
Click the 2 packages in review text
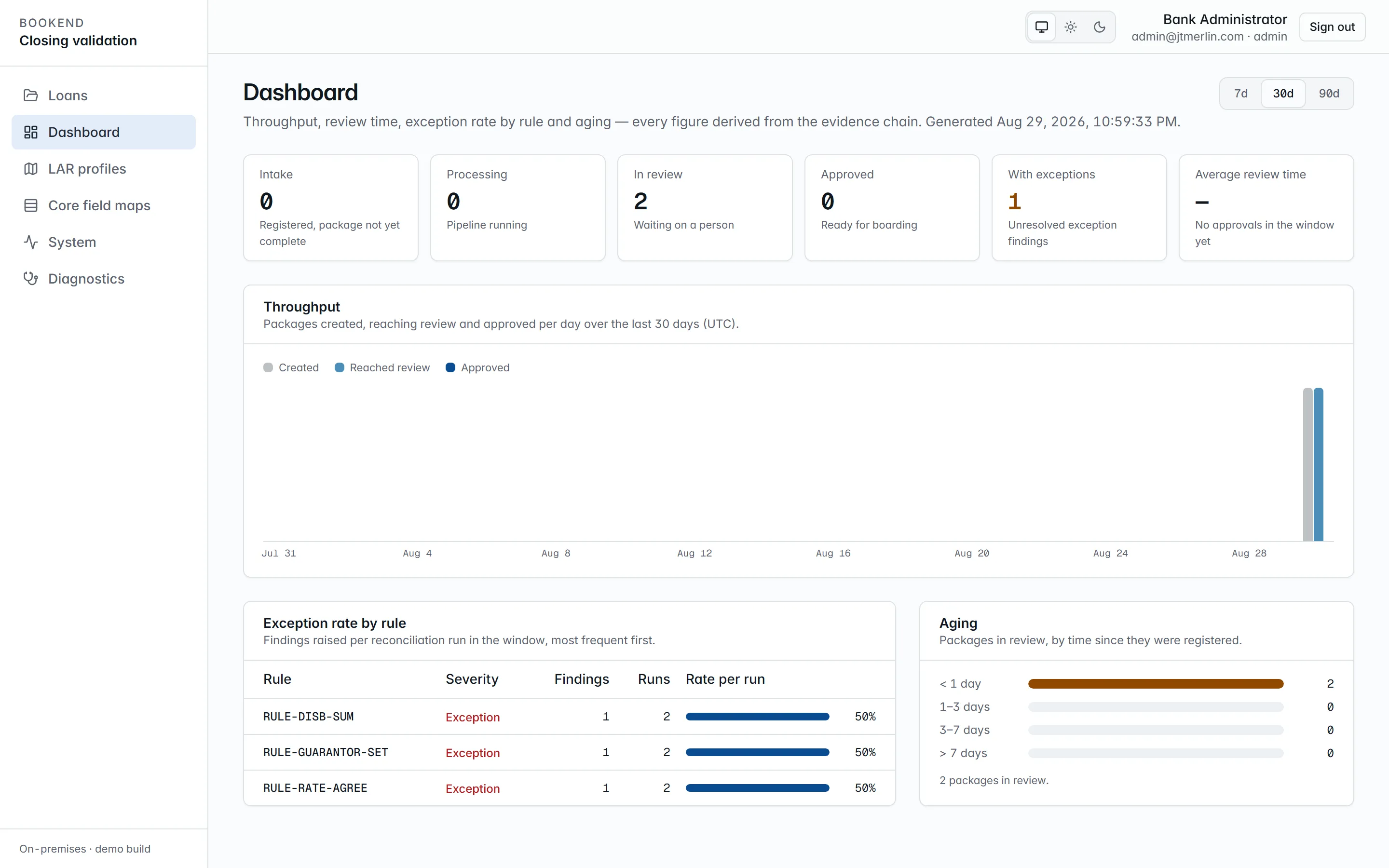coord(994,780)
